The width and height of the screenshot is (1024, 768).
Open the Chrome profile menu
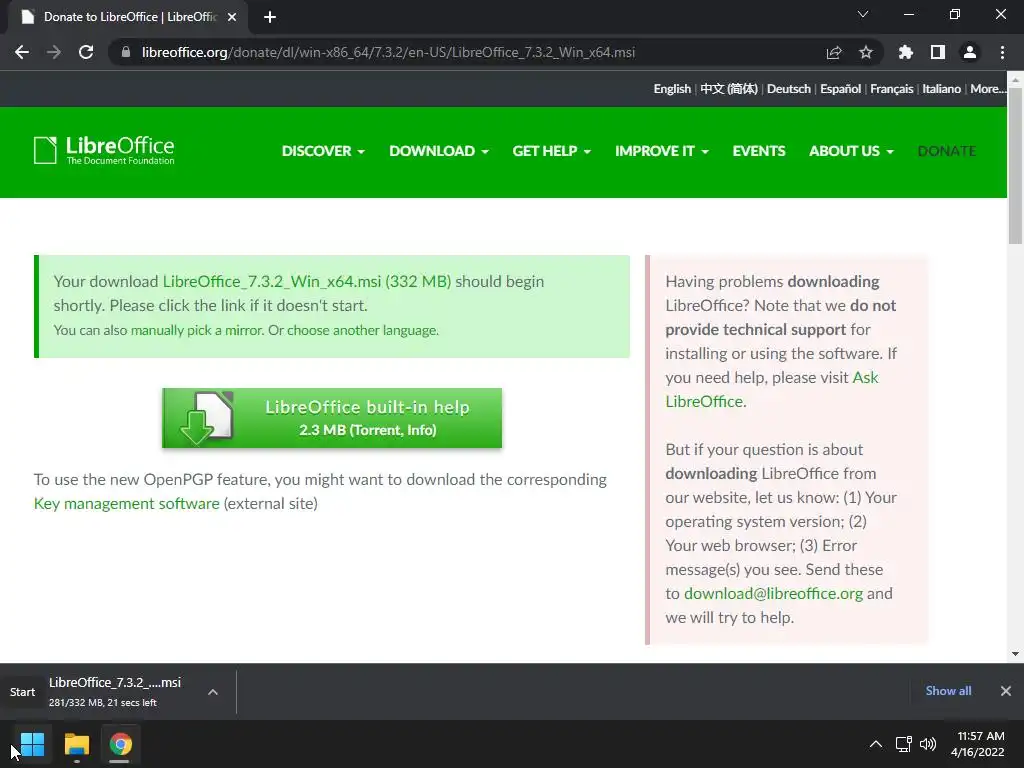point(970,52)
